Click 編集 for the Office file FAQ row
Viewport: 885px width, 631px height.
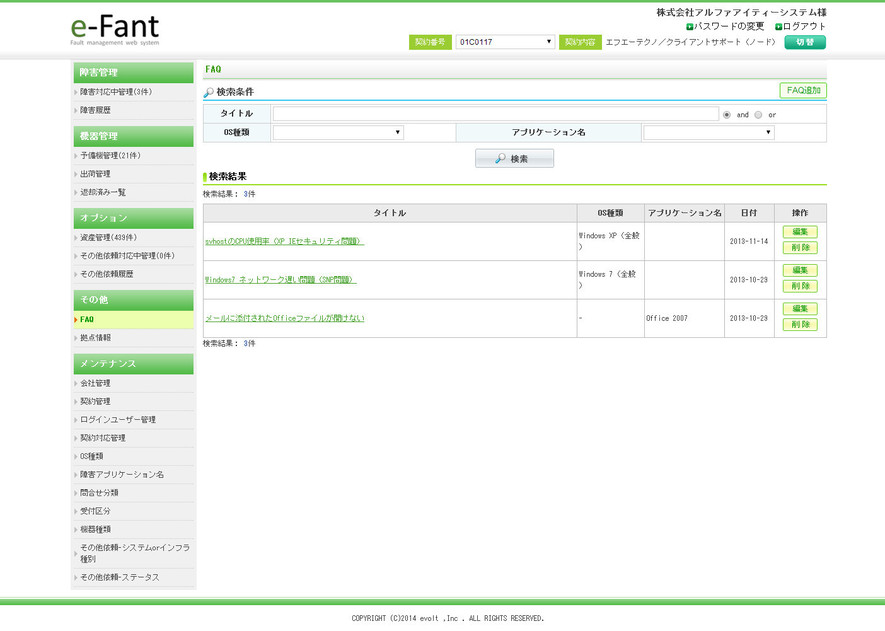click(x=800, y=309)
